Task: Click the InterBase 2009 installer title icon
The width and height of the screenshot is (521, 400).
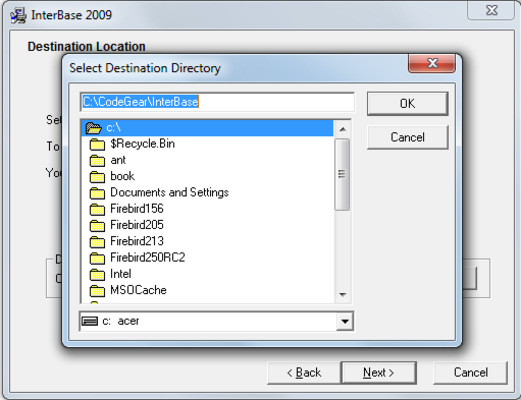Action: tap(18, 15)
